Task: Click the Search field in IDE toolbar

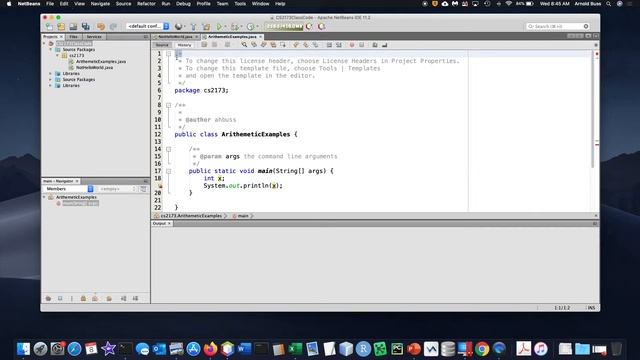Action: [557, 26]
